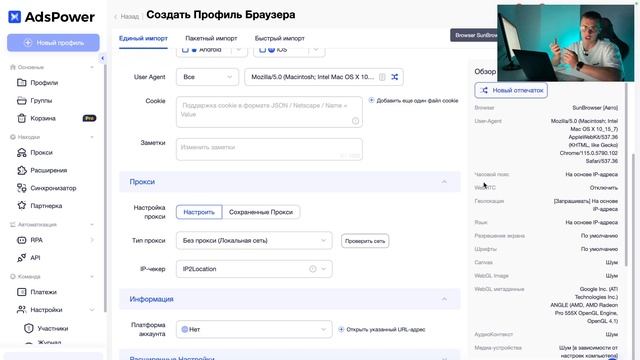Viewport: 640px width, 360px height.
Task: Collapse the Основные sidebar section
Action: (92, 67)
